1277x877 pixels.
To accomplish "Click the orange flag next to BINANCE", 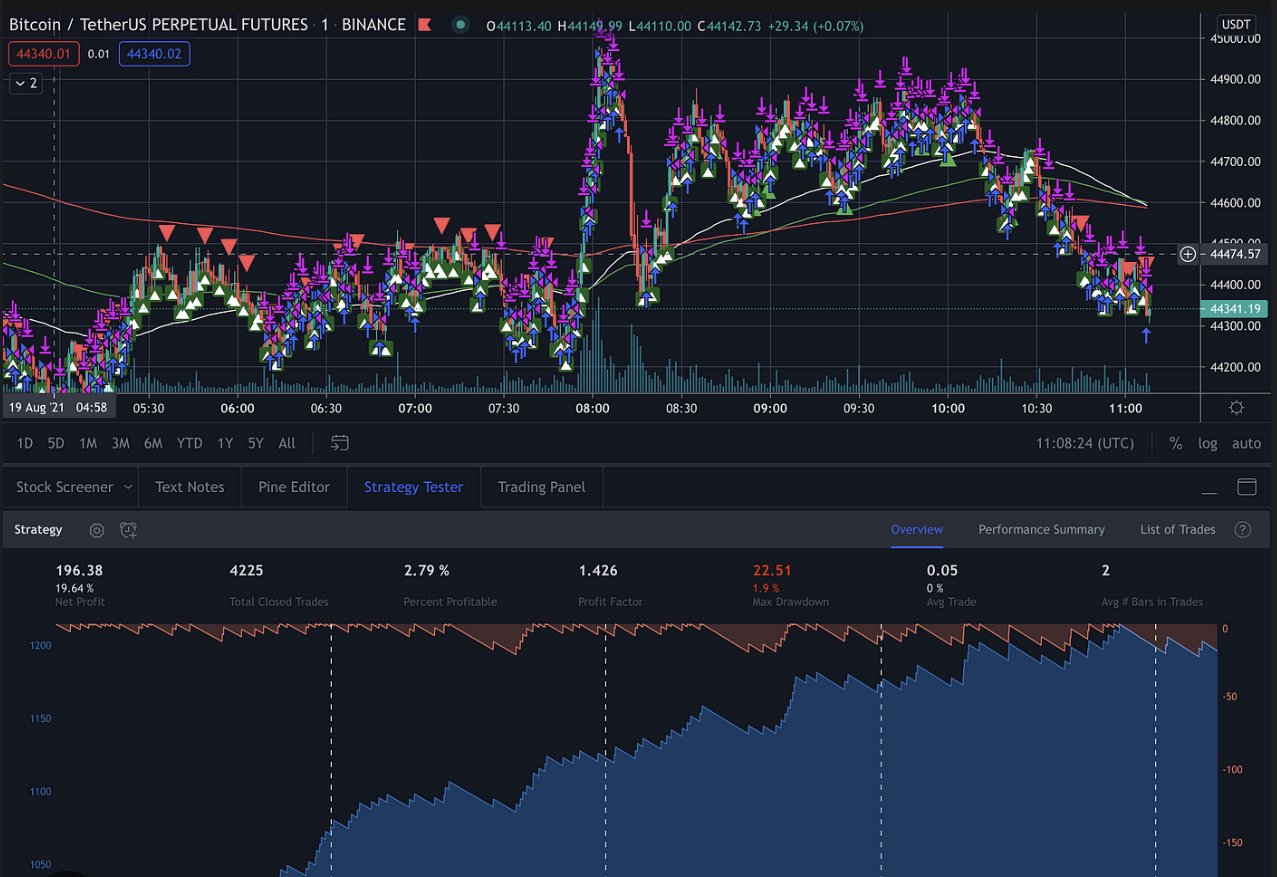I will [424, 25].
